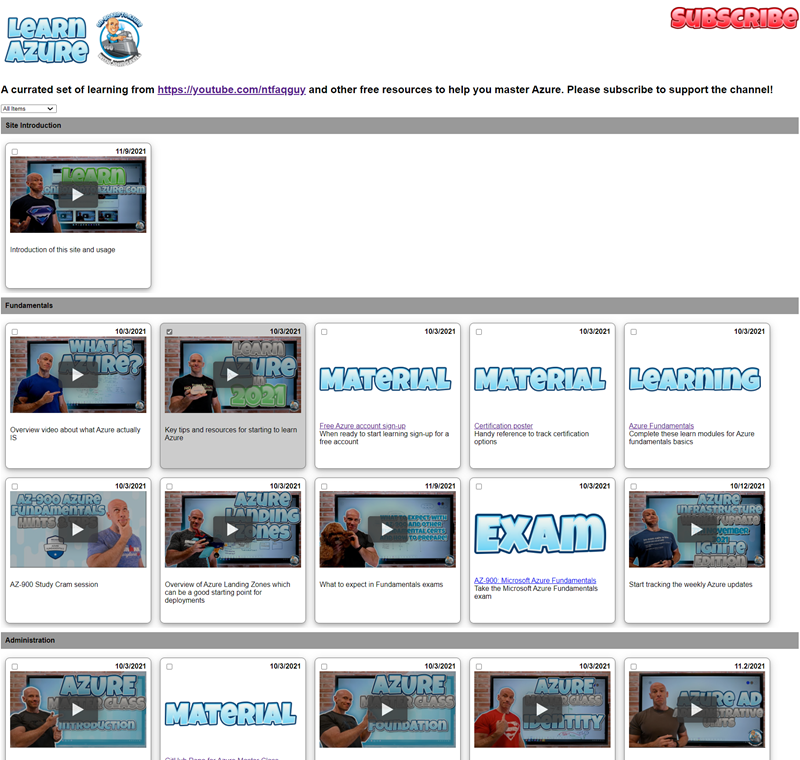Click the Site Introduction section header

coord(399,125)
